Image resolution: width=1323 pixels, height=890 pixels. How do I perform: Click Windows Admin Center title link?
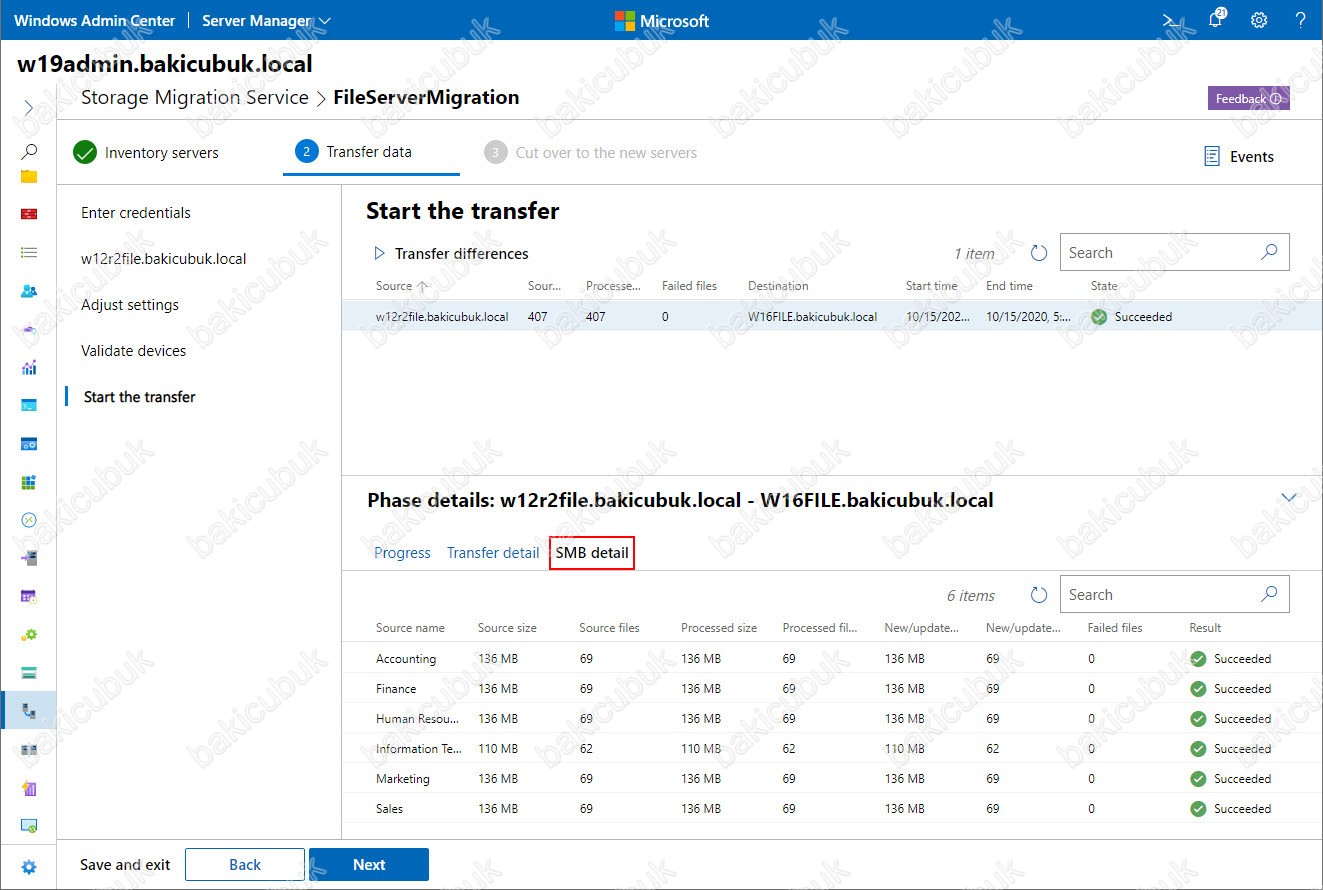(94, 20)
